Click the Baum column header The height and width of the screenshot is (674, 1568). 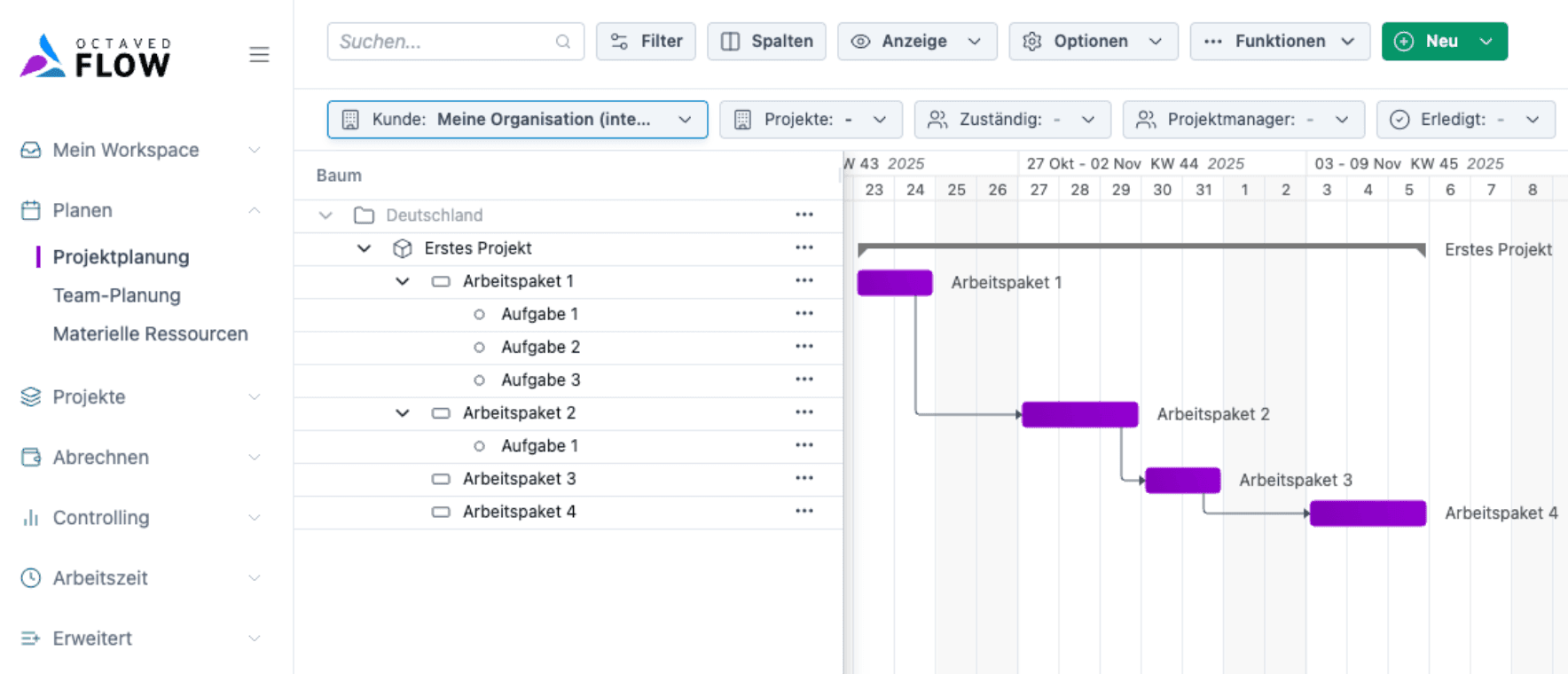(x=339, y=176)
